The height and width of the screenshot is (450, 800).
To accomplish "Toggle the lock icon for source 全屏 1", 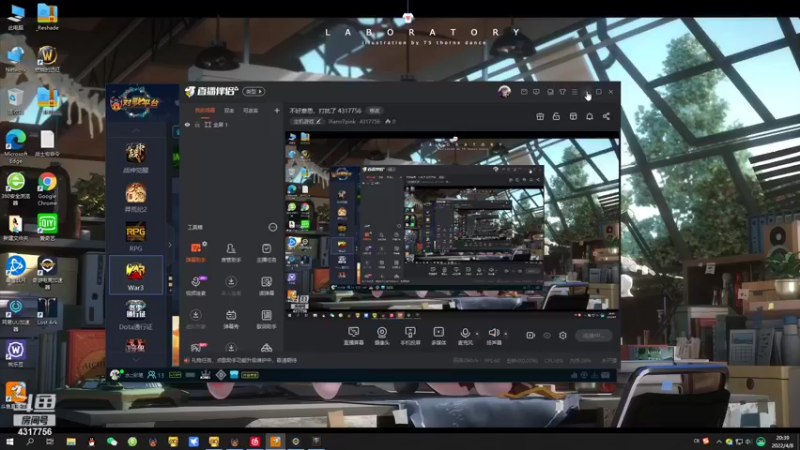I will coord(197,124).
